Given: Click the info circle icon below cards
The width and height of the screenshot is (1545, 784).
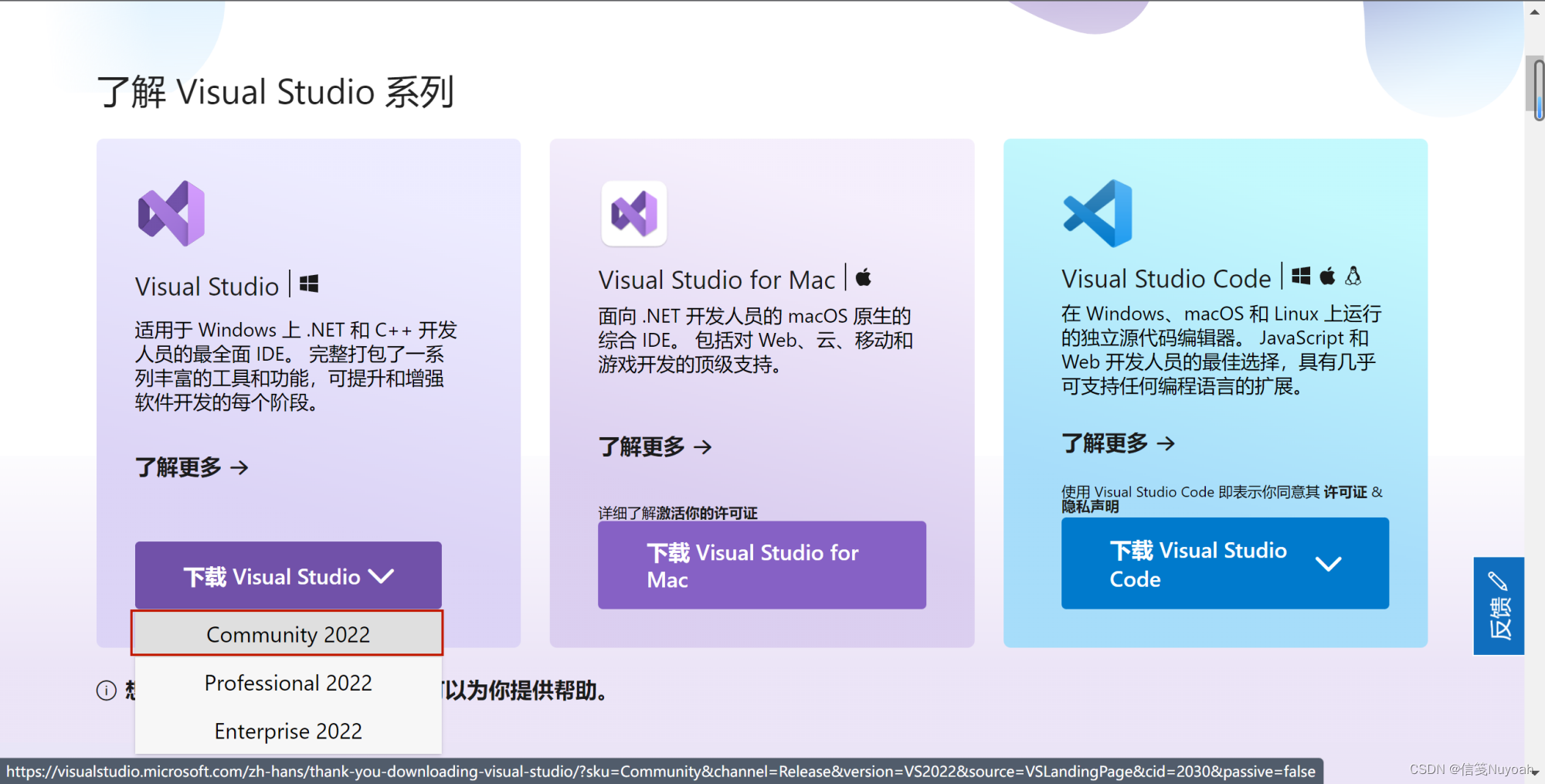Looking at the screenshot, I should point(107,691).
